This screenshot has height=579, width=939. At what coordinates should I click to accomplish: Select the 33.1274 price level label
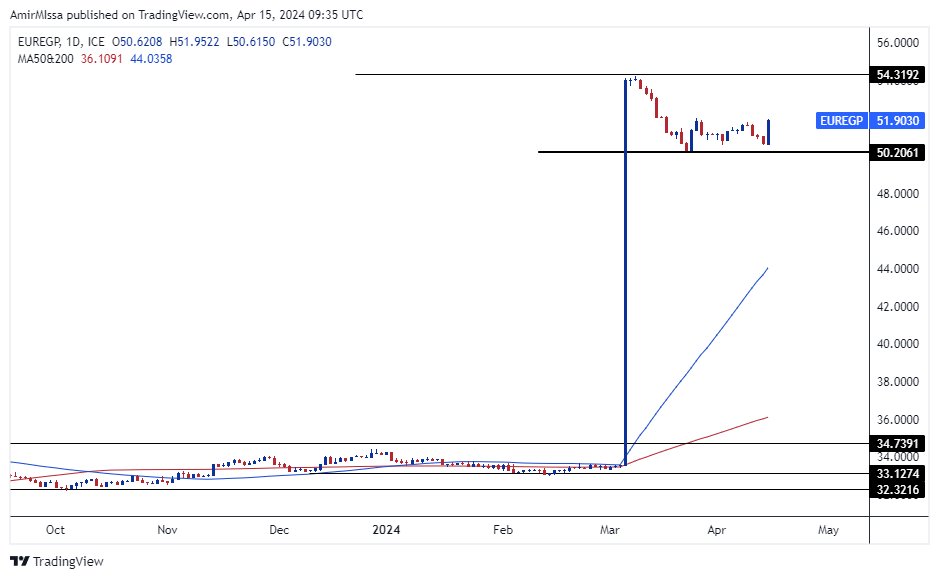[897, 474]
